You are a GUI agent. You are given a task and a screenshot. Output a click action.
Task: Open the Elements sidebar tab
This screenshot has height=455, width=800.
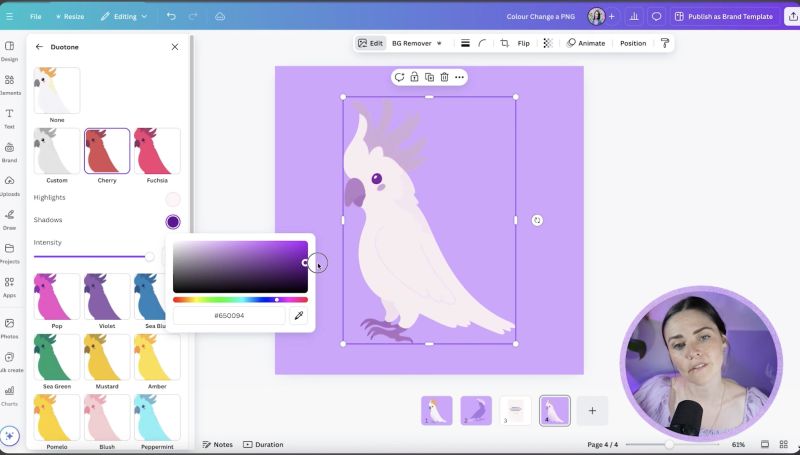(x=9, y=85)
